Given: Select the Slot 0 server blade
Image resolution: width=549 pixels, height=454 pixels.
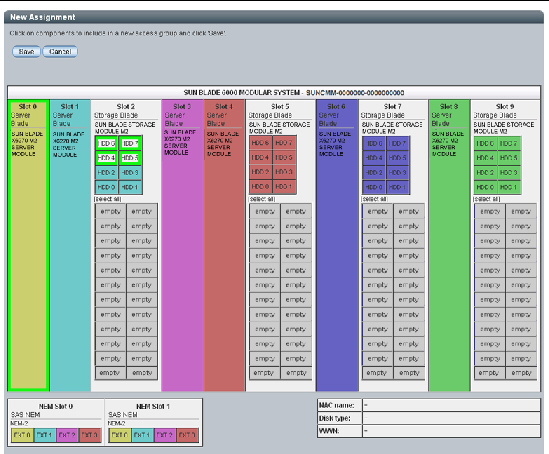Looking at the screenshot, I should click(28, 245).
